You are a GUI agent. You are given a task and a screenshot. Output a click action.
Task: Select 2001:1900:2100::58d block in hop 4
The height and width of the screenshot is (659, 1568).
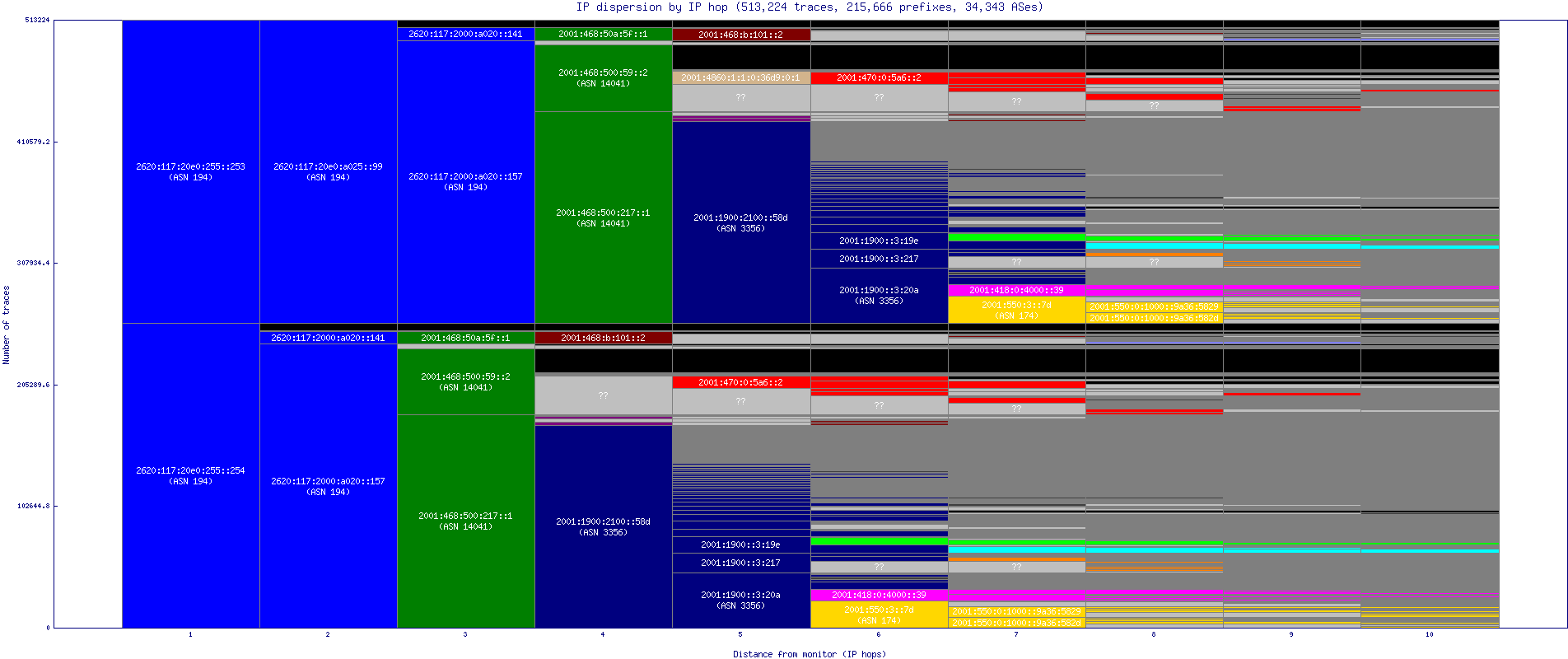tap(604, 527)
